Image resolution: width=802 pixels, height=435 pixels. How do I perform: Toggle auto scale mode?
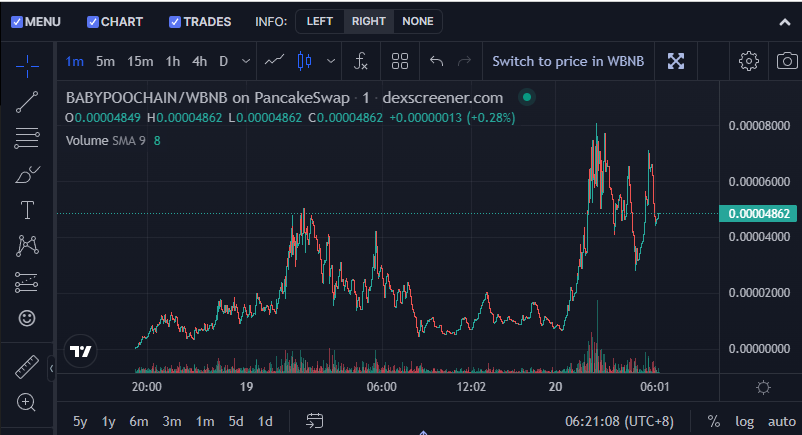(782, 422)
